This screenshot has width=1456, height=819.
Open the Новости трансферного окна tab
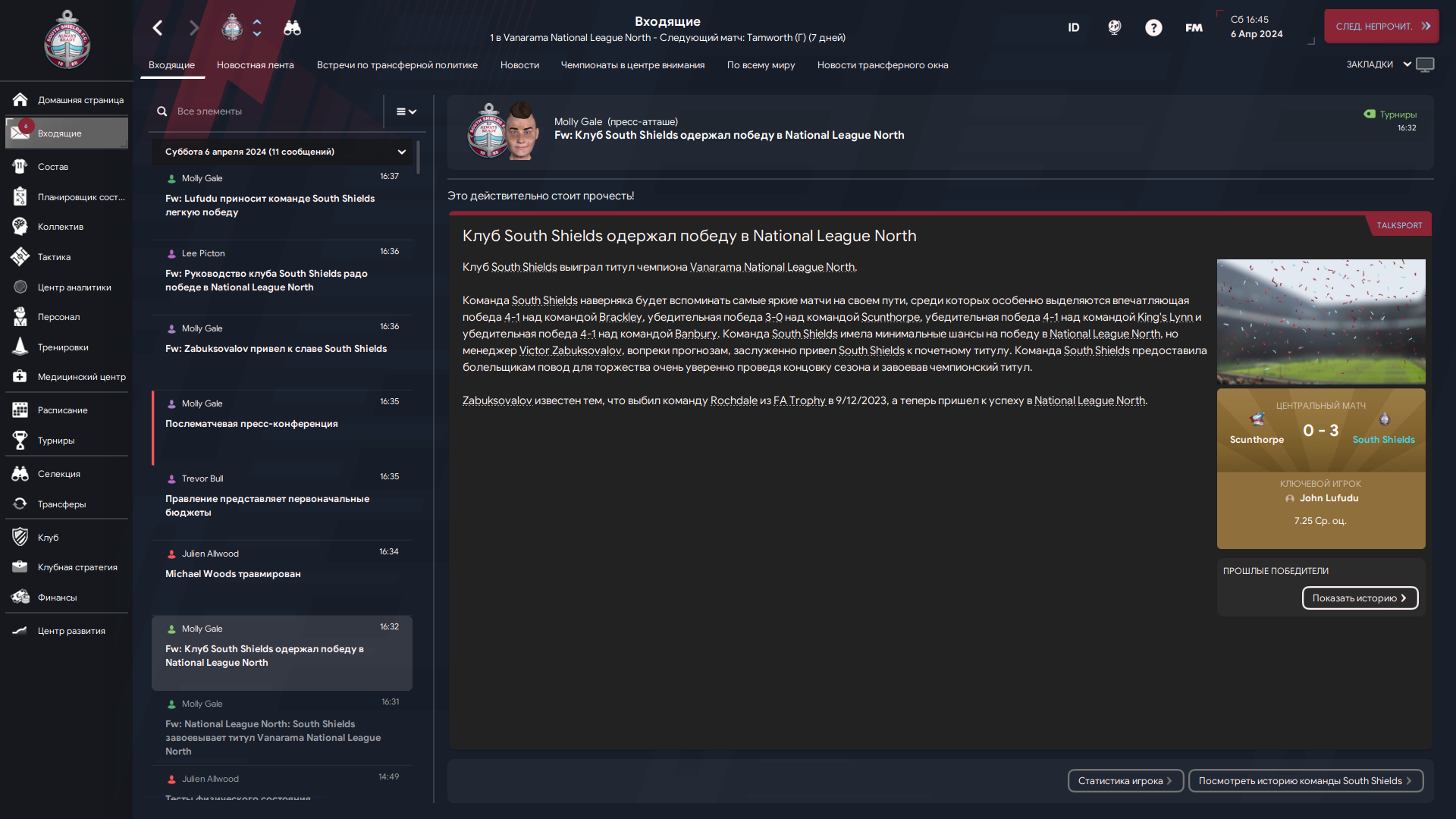point(883,65)
